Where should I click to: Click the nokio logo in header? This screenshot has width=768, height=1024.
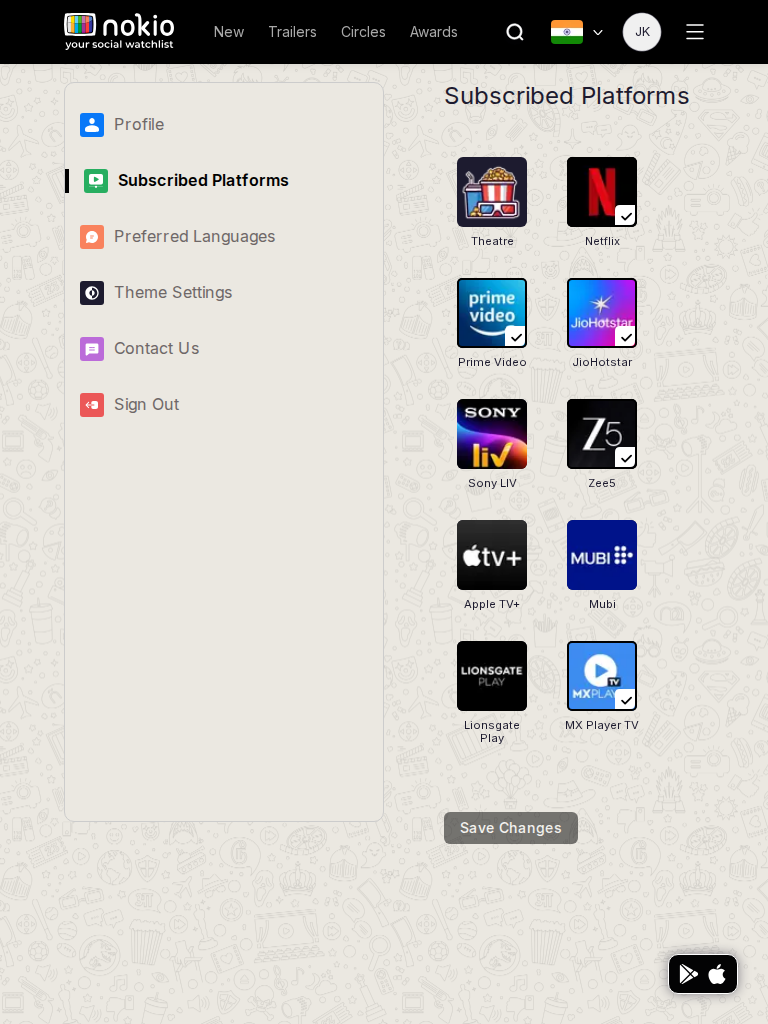pos(120,31)
